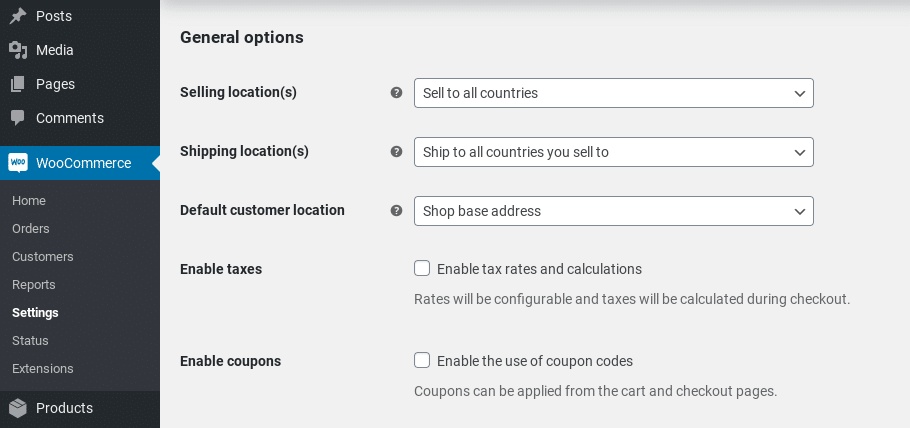Click the Posts pin icon
This screenshot has width=910, height=428.
pyautogui.click(x=18, y=16)
